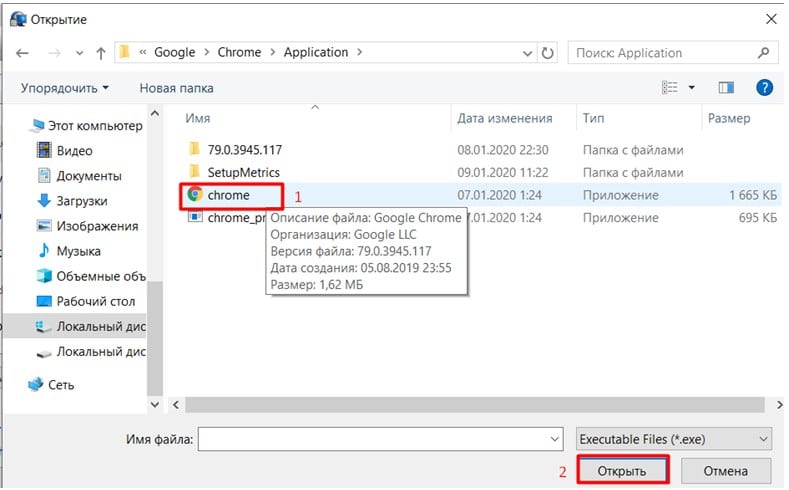Click the Открыть button
Viewport: 789px width, 490px height.
(622, 471)
